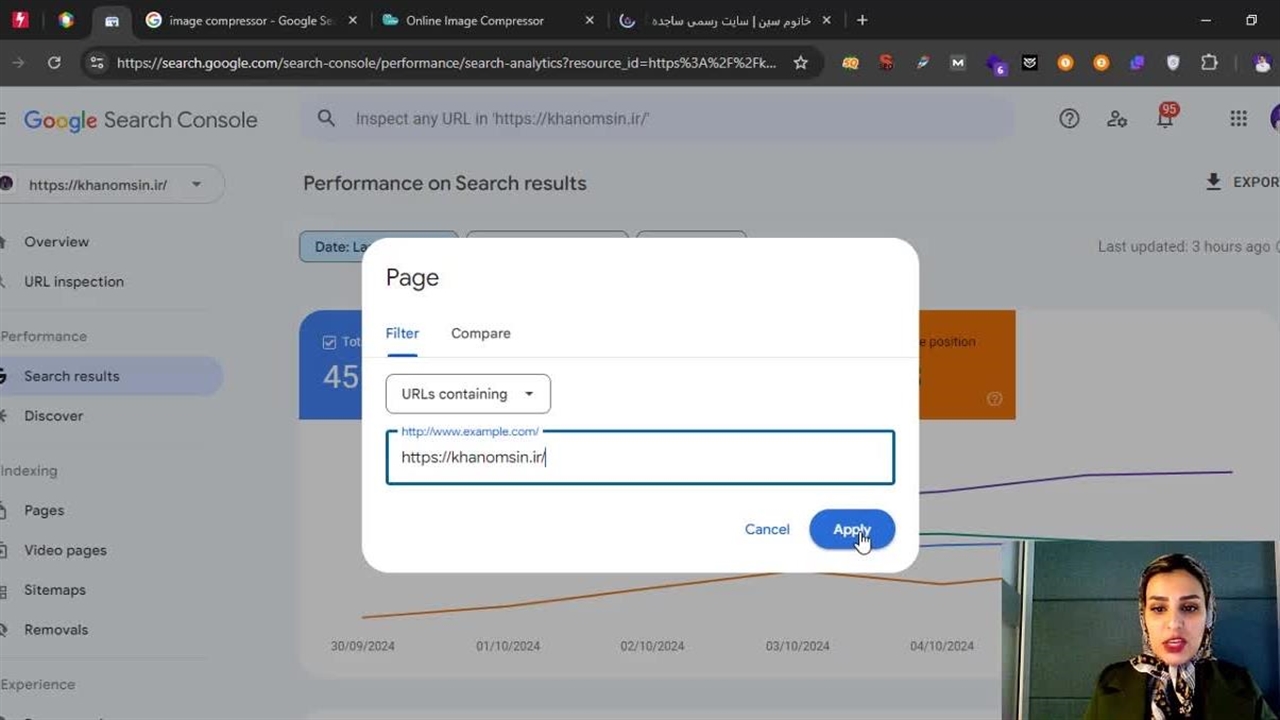Switch to the Online Image Compressor browser tab
The height and width of the screenshot is (720, 1280).
pyautogui.click(x=475, y=20)
